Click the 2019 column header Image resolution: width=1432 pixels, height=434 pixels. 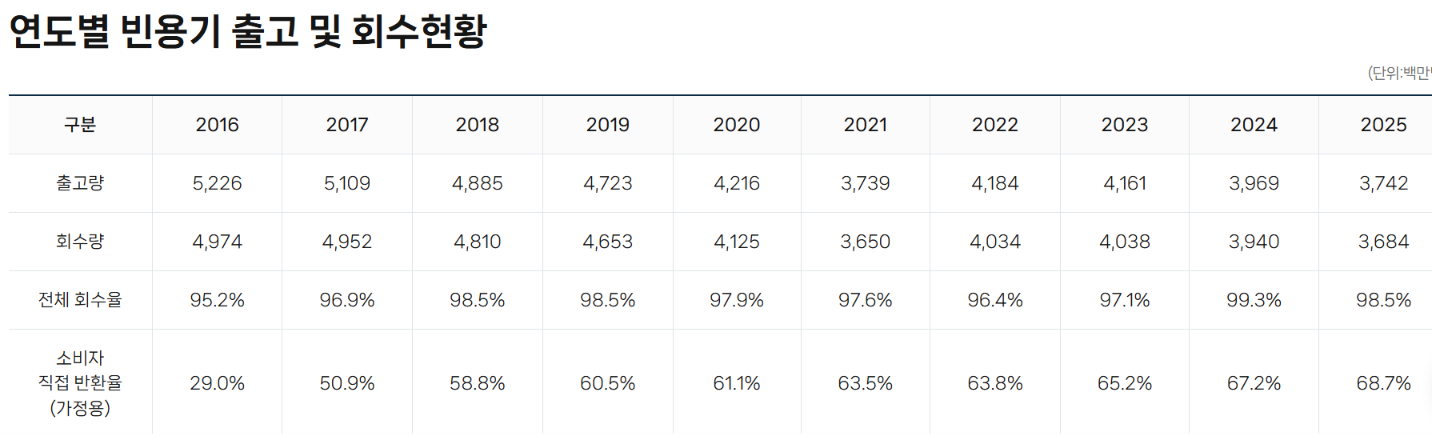(x=607, y=125)
